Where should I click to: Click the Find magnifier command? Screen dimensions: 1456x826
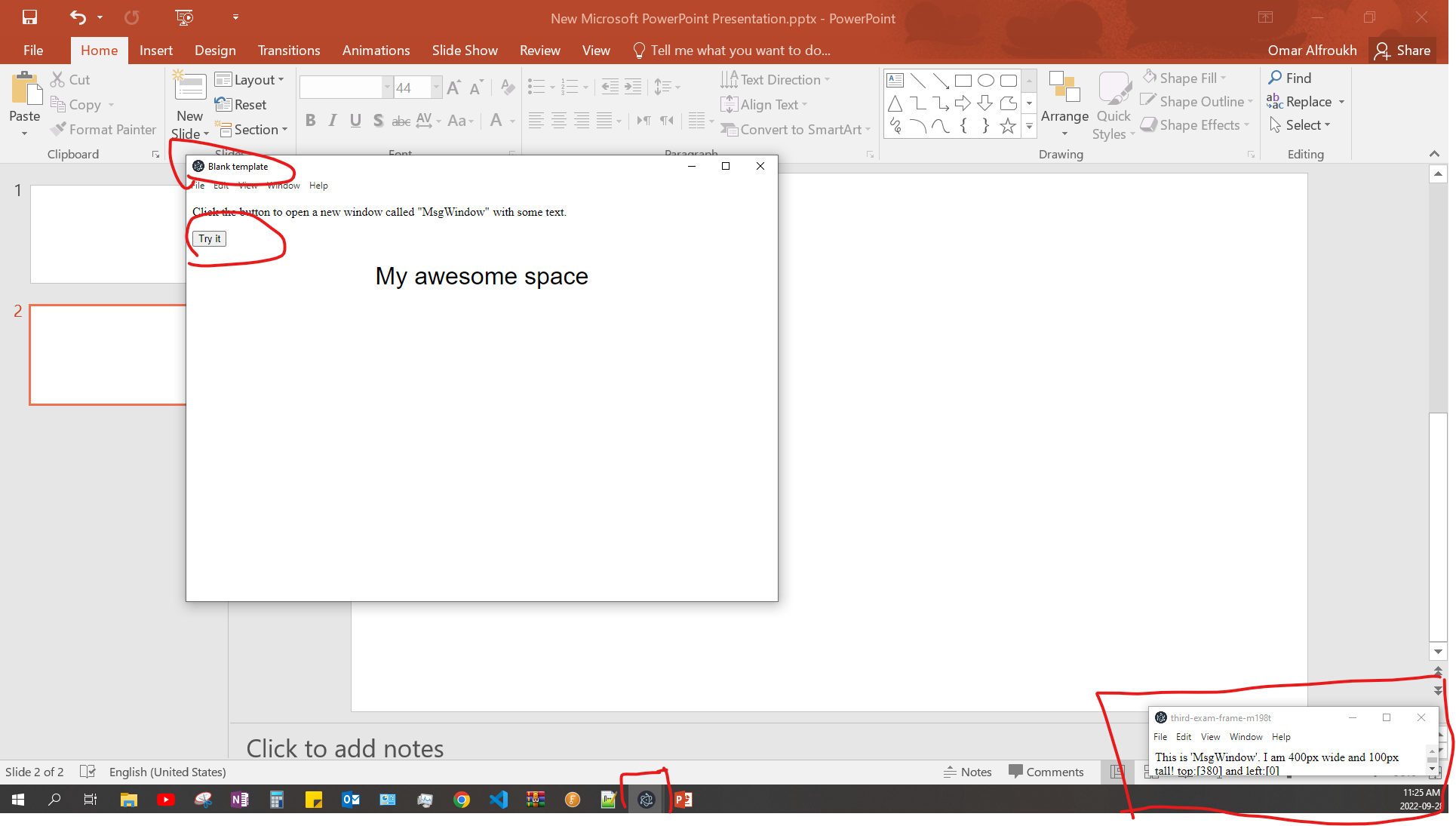coord(1290,78)
